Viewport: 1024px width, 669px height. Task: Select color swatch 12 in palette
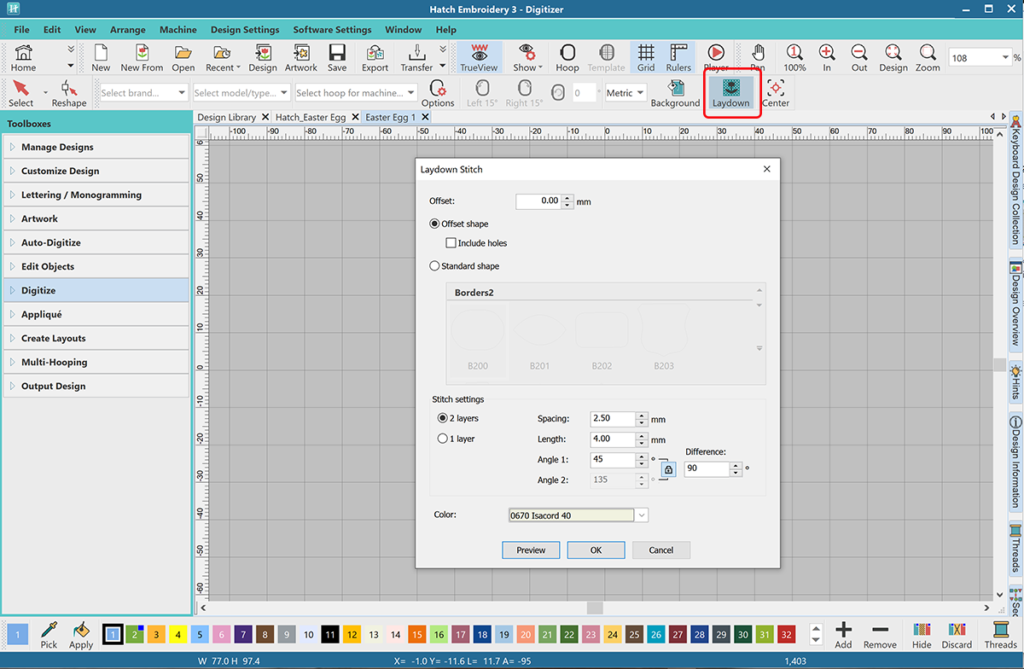point(352,635)
